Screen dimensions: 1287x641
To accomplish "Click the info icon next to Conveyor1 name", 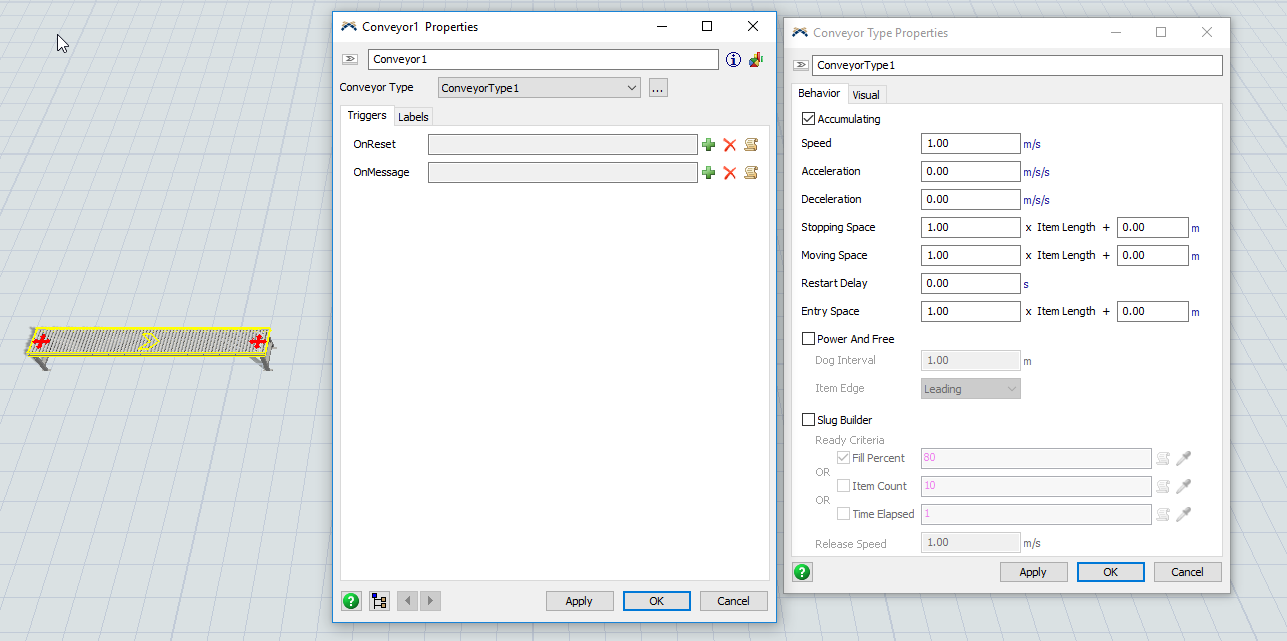I will click(733, 60).
